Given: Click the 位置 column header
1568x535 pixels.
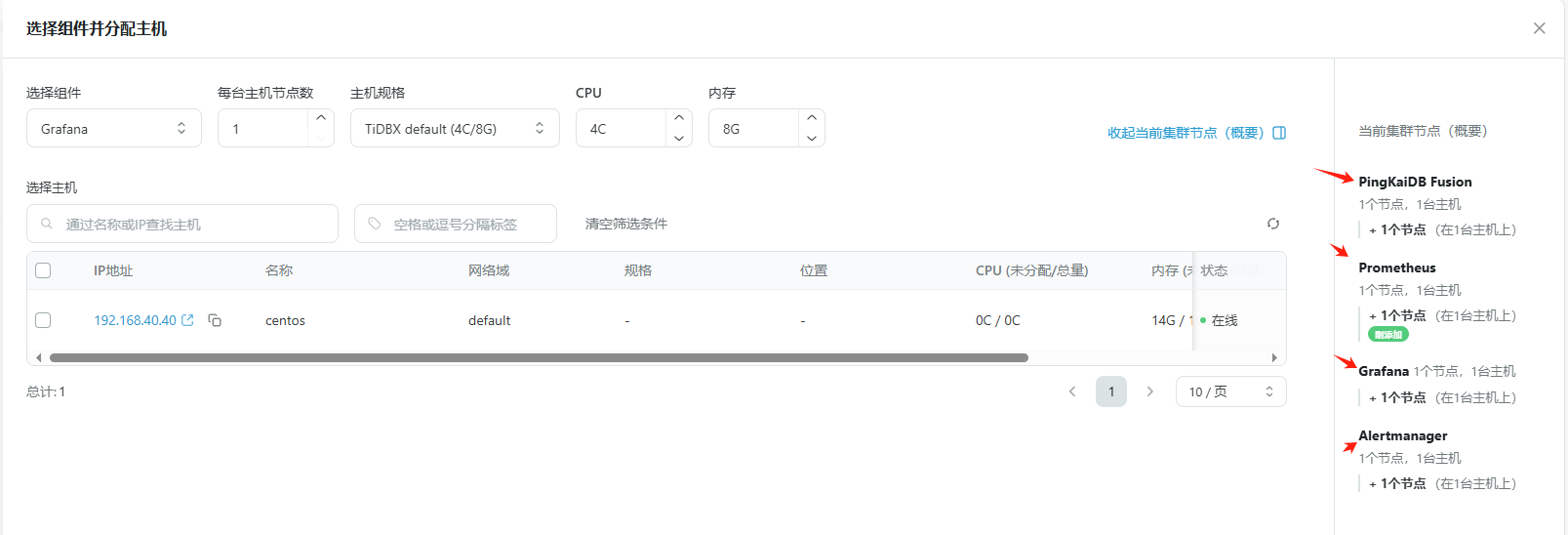Looking at the screenshot, I should tap(814, 270).
